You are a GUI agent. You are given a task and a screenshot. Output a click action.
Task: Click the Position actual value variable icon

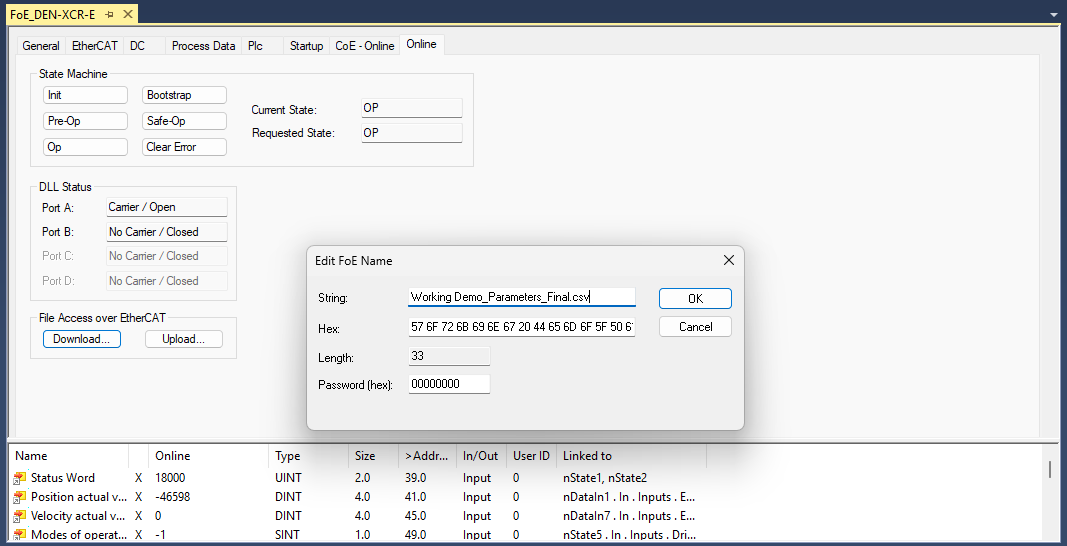[x=20, y=498]
